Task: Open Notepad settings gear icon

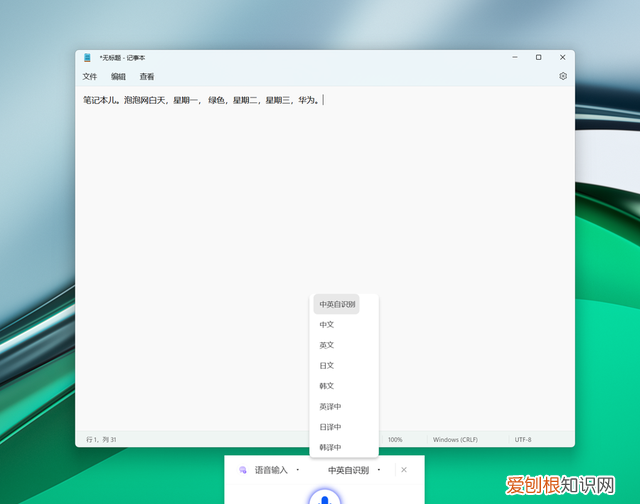Action: tap(563, 76)
